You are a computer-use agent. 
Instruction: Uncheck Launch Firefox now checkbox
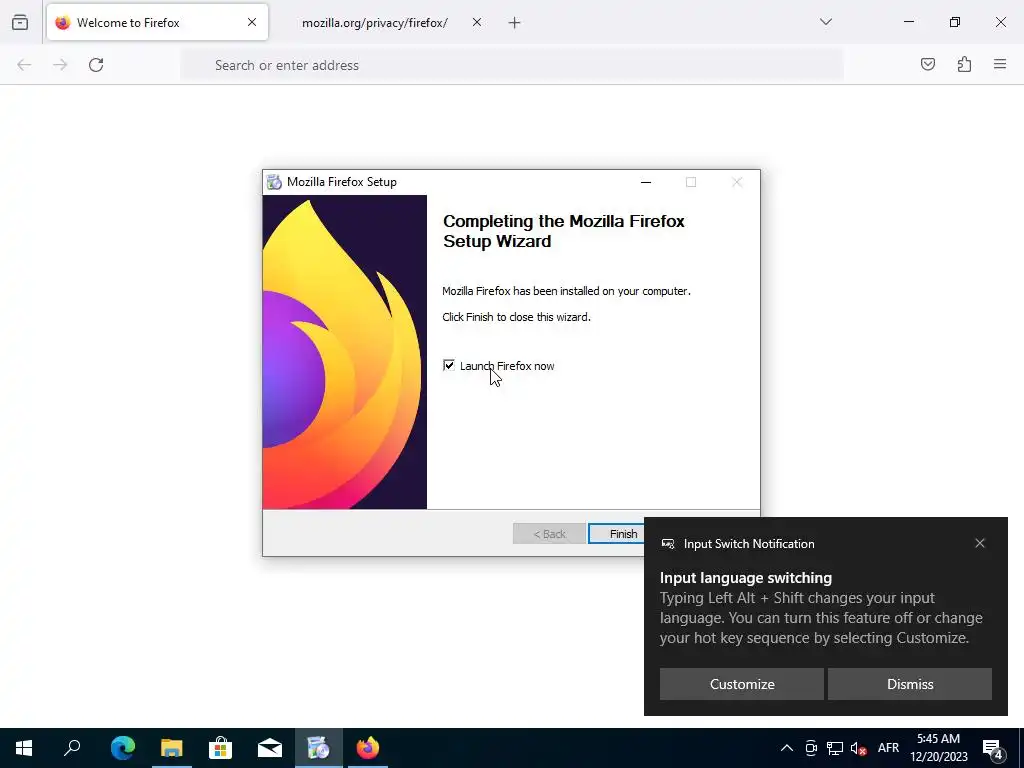(x=449, y=366)
